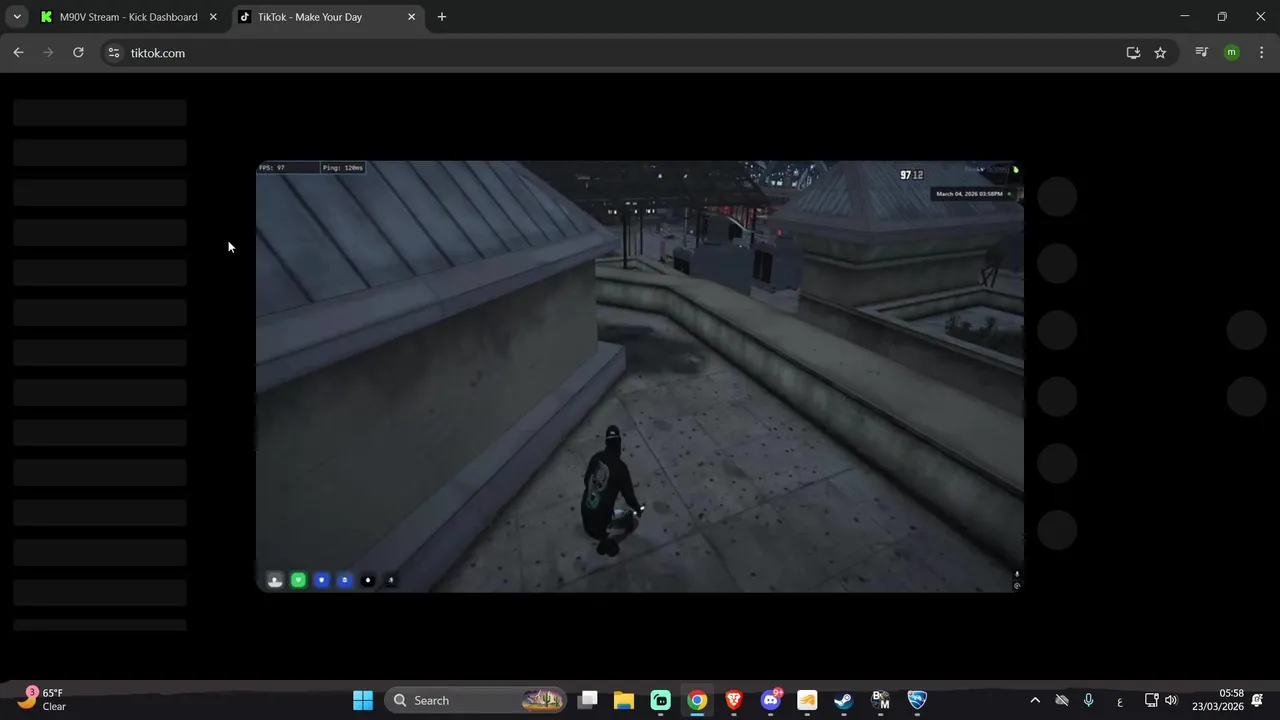
Task: Switch to Google Chrome in the taskbar
Action: (697, 700)
